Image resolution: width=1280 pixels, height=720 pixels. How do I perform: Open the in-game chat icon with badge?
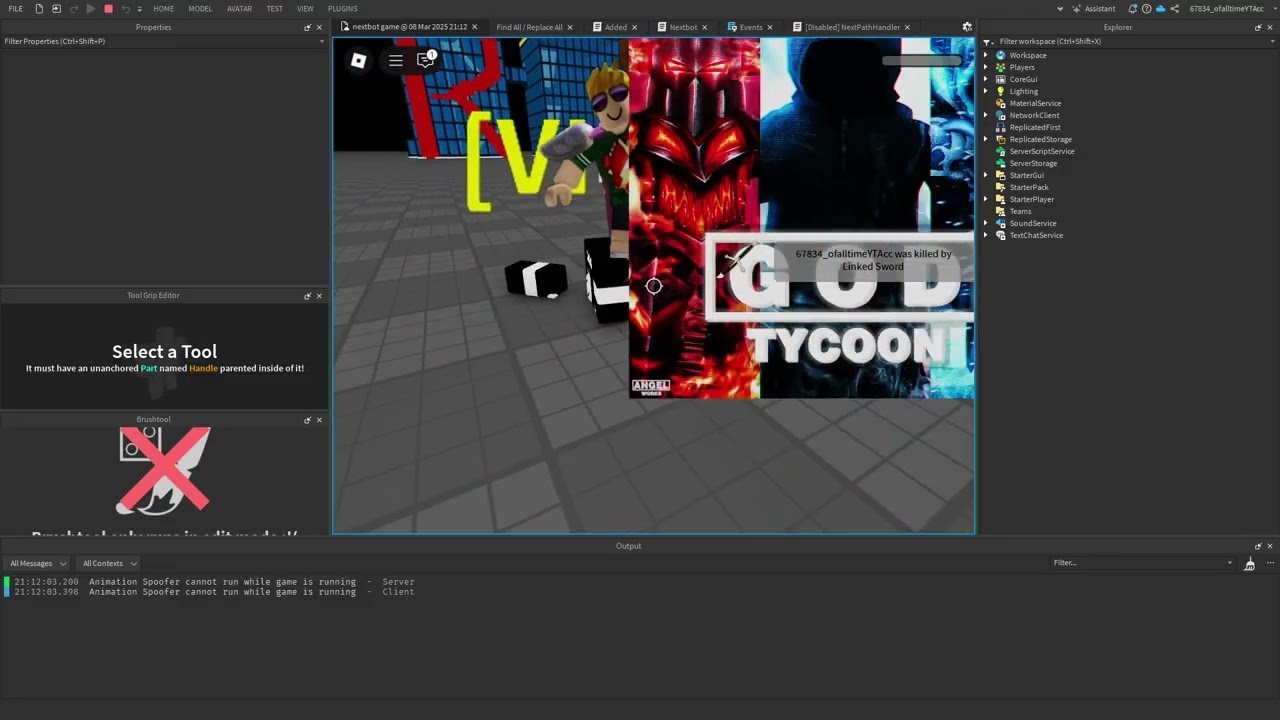click(x=426, y=60)
